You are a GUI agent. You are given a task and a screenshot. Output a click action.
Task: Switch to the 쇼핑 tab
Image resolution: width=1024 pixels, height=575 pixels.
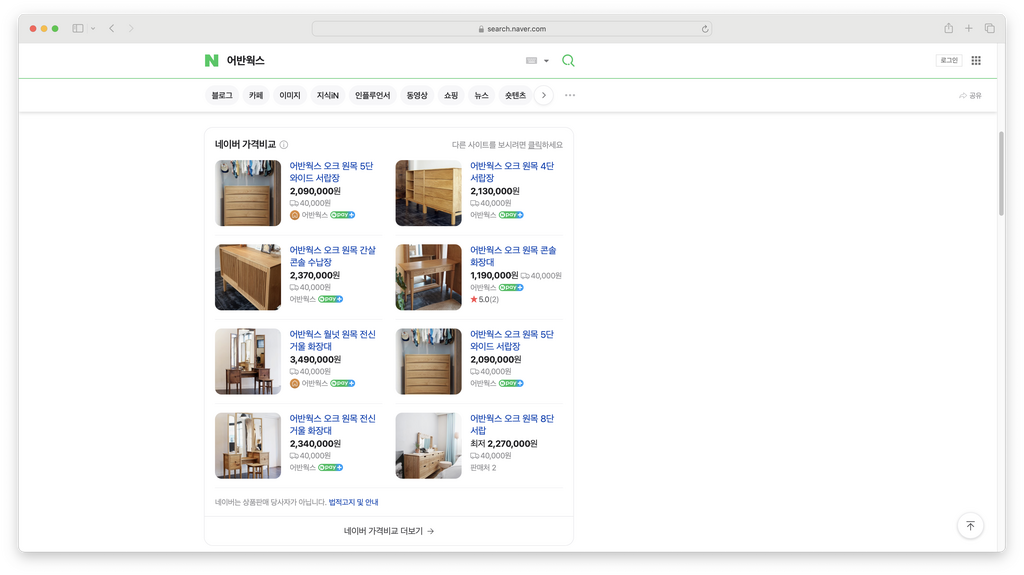pos(451,95)
